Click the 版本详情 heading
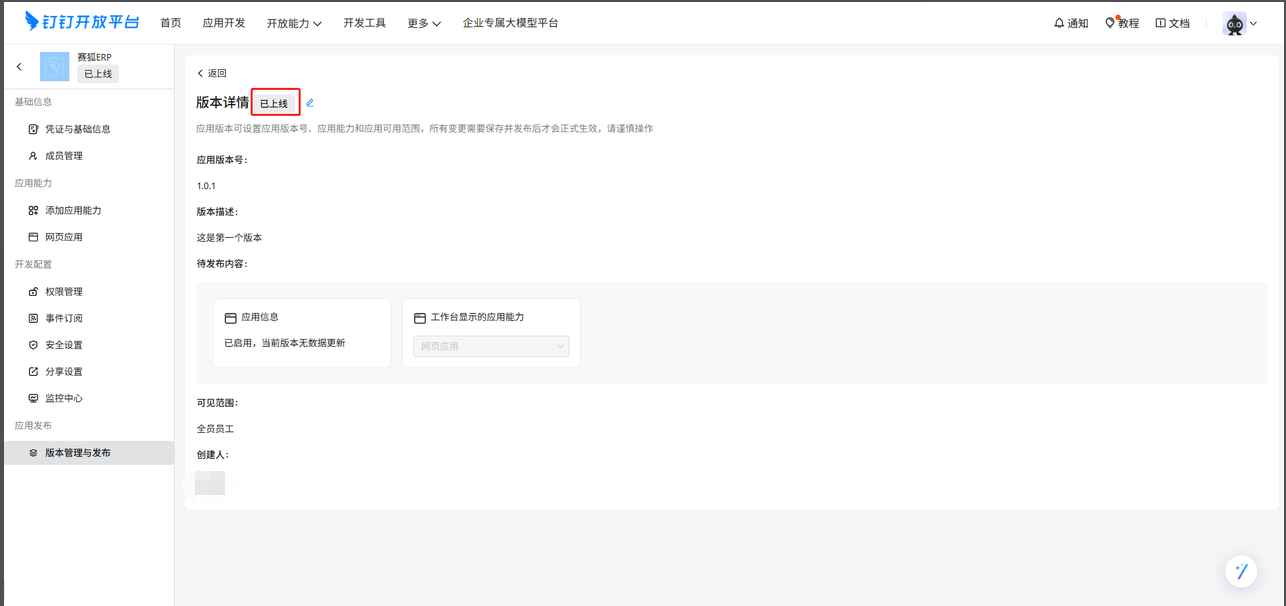Viewport: 1286px width, 606px height. point(222,103)
